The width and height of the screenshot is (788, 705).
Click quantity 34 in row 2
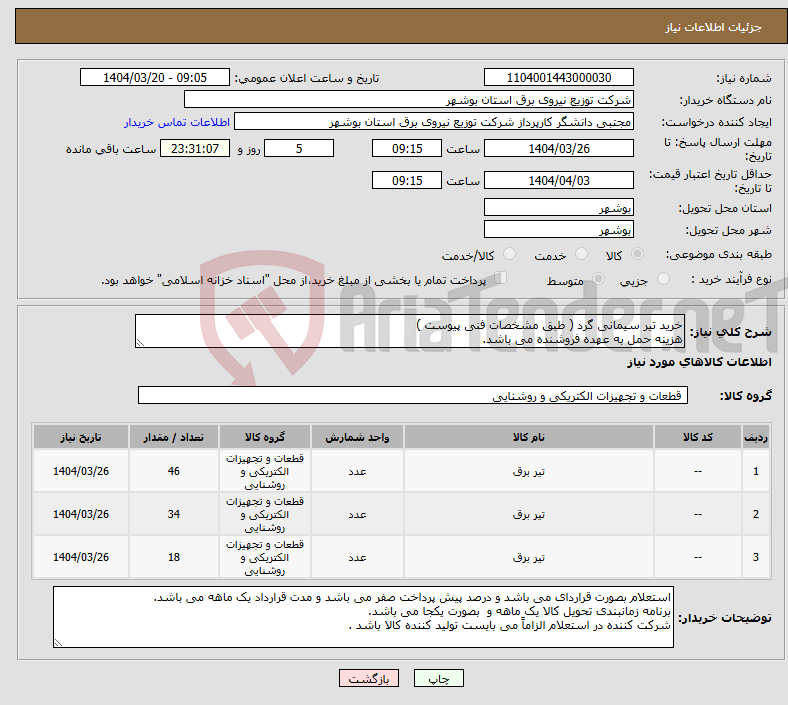(x=173, y=514)
